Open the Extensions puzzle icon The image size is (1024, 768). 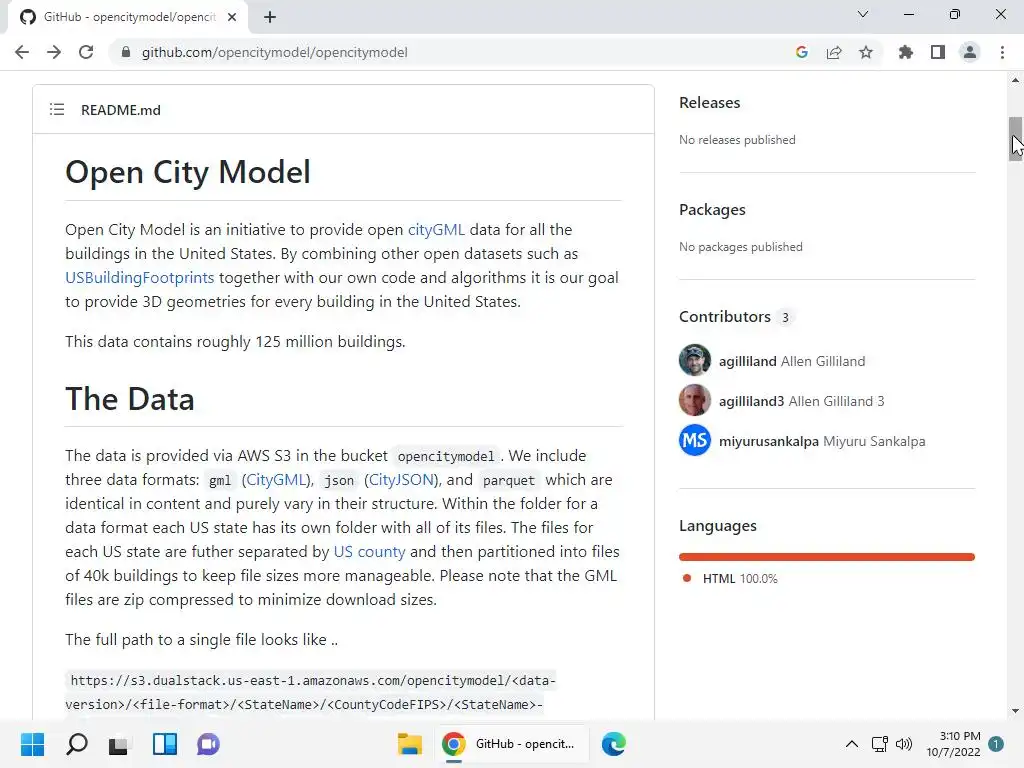pyautogui.click(x=906, y=52)
